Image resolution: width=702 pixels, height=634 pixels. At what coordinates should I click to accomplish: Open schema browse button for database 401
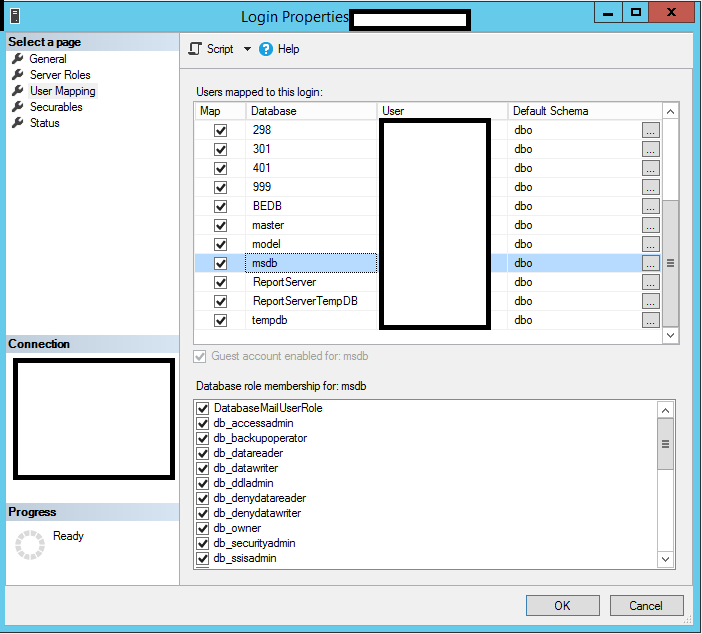pyautogui.click(x=651, y=168)
